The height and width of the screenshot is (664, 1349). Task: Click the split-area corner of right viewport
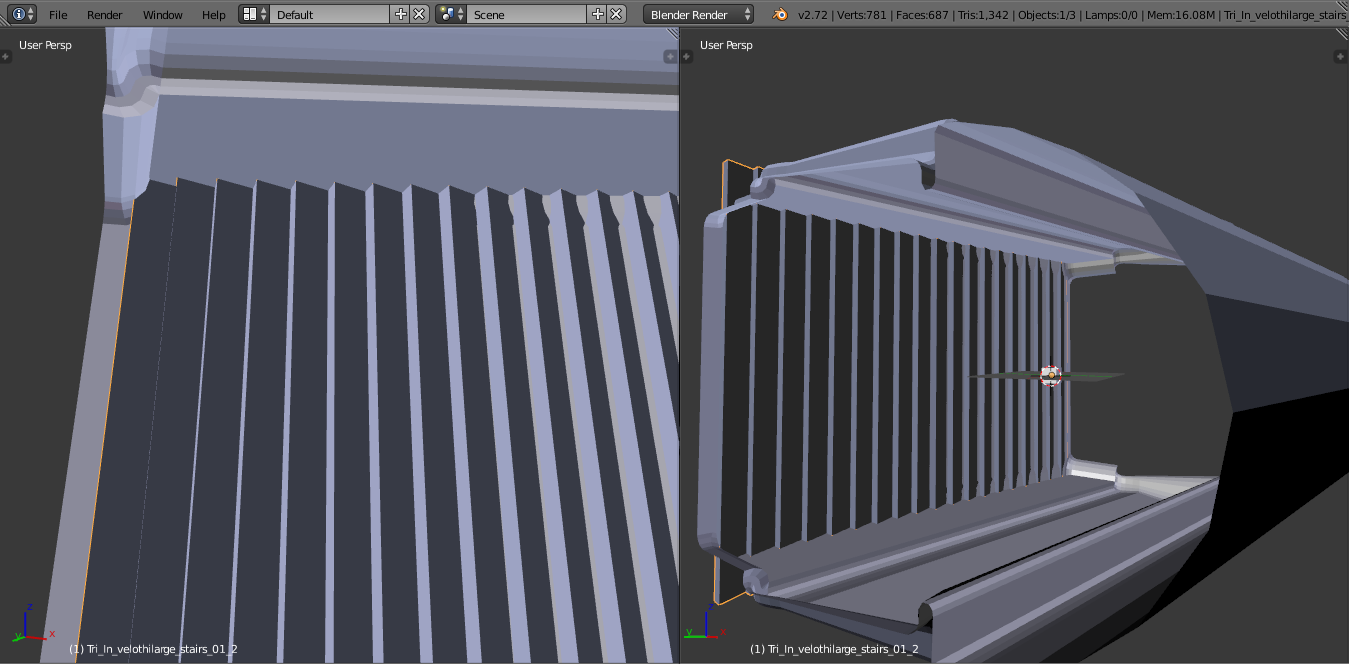(1342, 34)
